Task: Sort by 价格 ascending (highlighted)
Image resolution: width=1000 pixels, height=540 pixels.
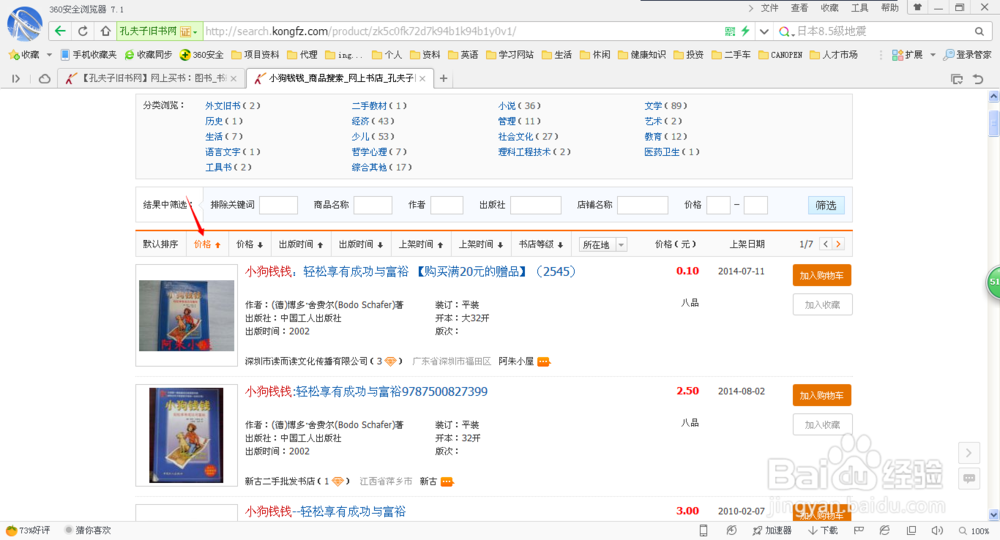Action: tap(207, 244)
